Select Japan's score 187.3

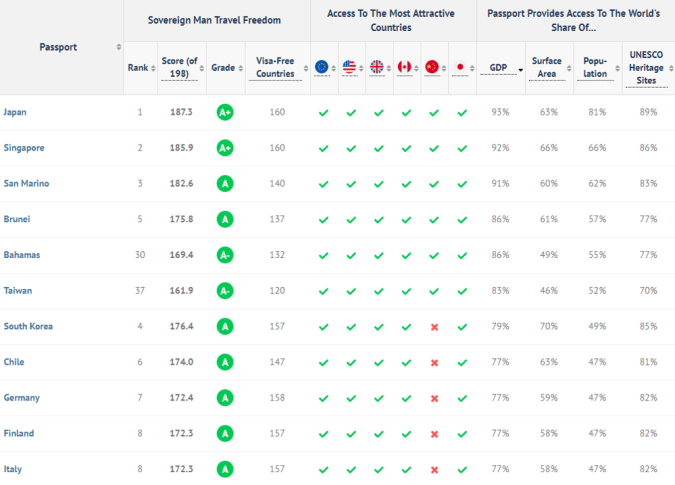181,112
